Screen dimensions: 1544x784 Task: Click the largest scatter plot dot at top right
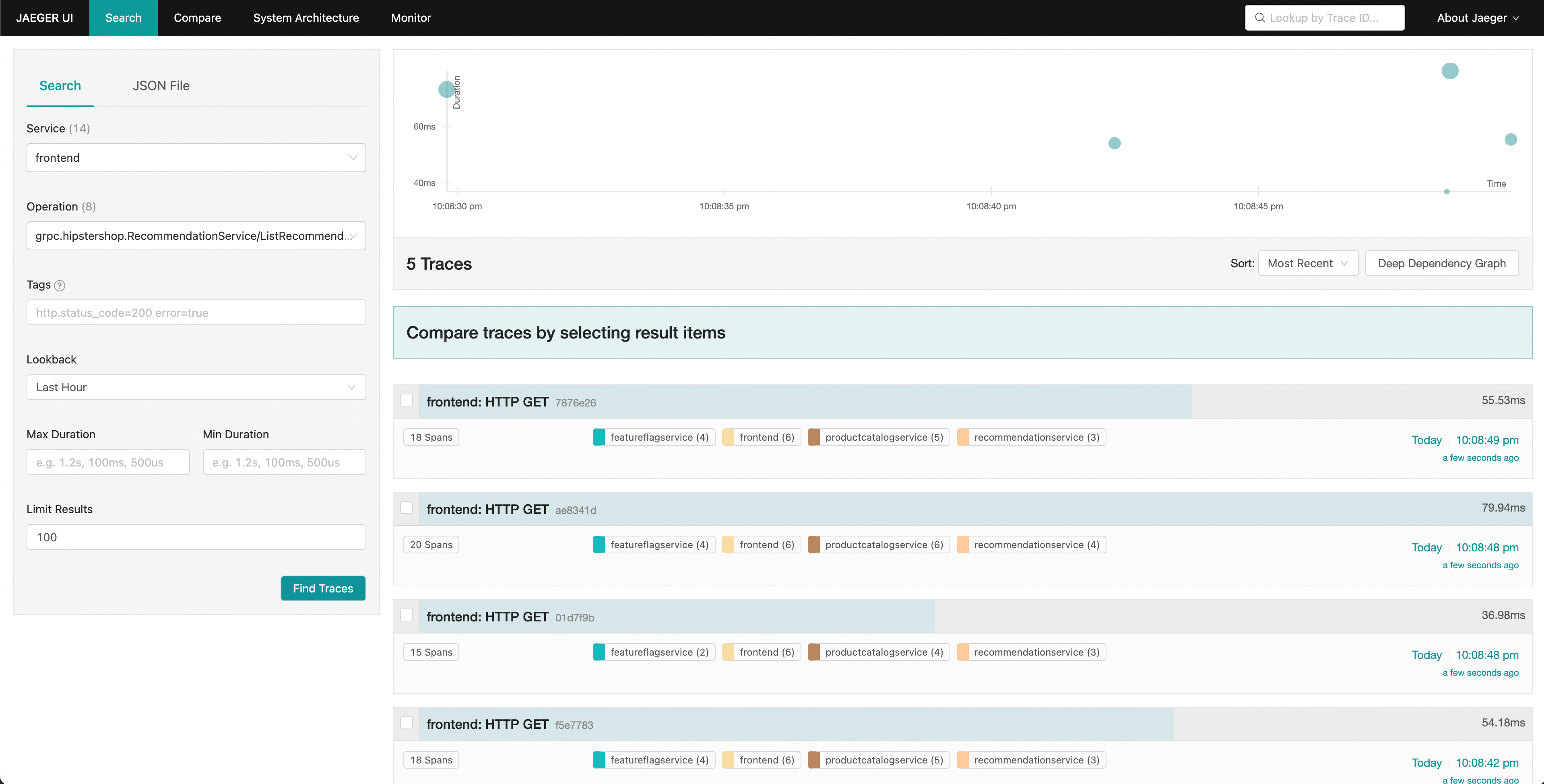(1449, 71)
